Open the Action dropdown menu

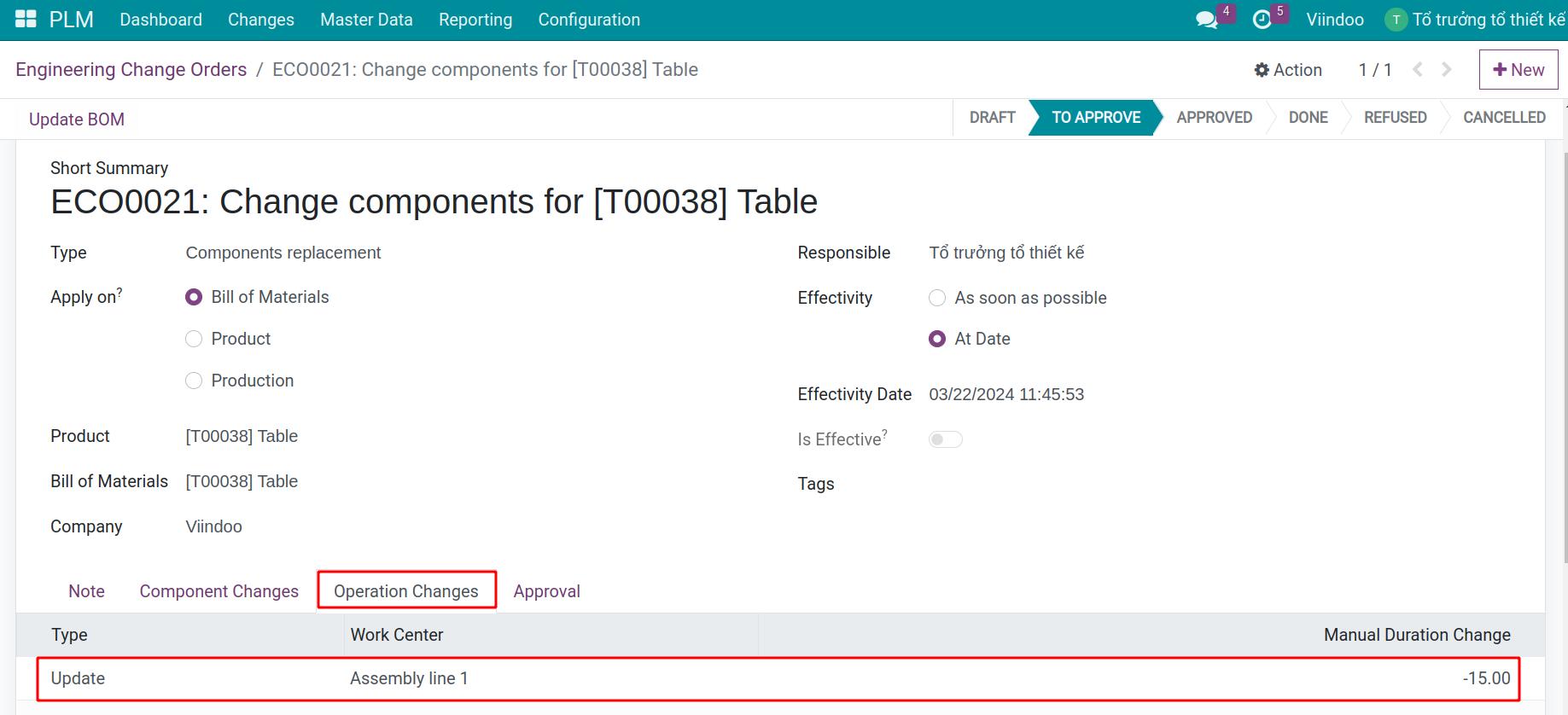(1288, 70)
